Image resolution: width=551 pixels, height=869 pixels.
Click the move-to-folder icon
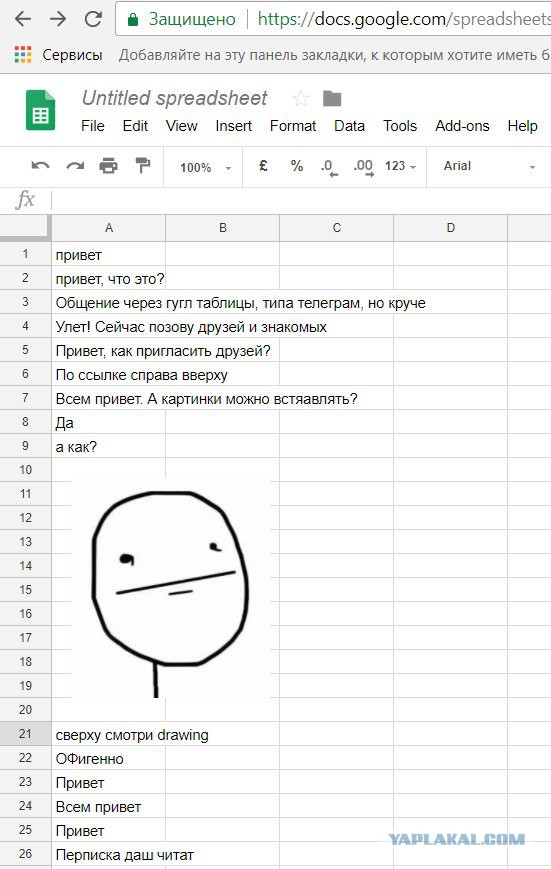(x=332, y=99)
